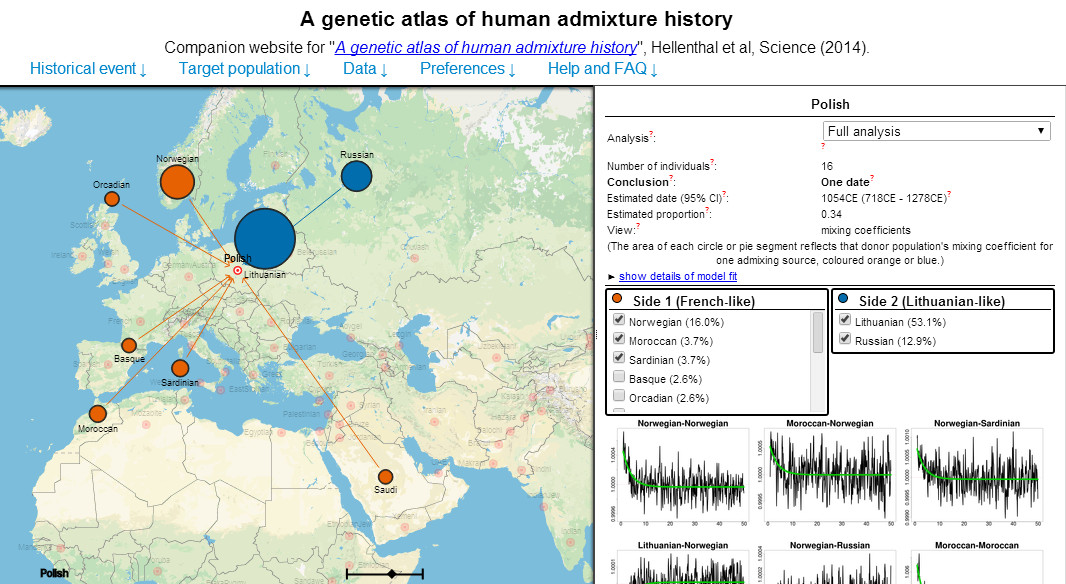Viewport: 1066px width, 584px height.
Task: Expand show details of model fit
Action: [611, 277]
